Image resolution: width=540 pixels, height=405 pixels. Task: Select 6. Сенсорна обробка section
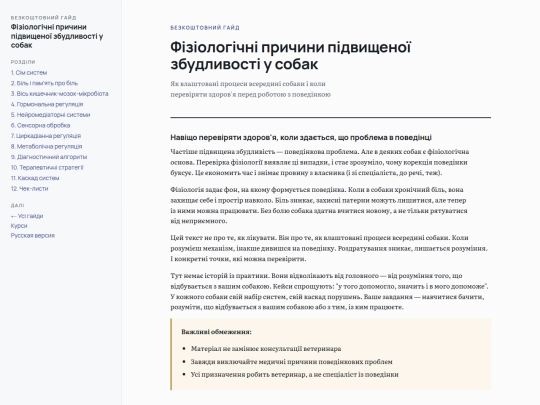(x=40, y=125)
